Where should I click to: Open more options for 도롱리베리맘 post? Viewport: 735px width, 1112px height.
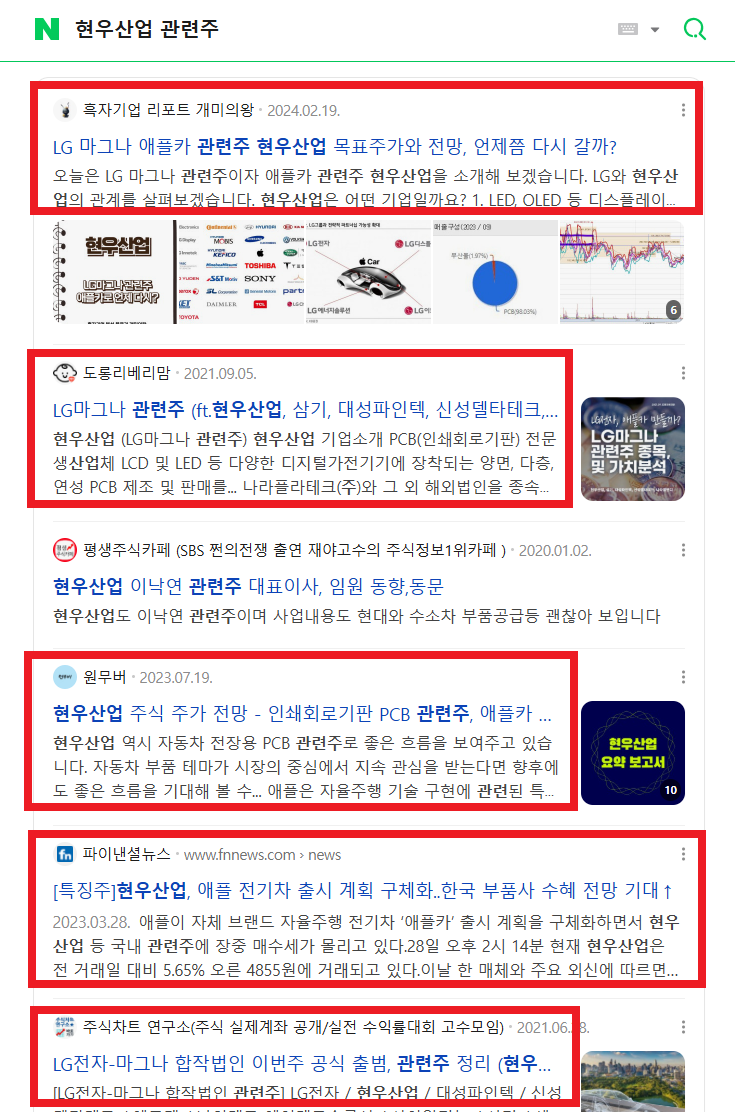tap(683, 373)
